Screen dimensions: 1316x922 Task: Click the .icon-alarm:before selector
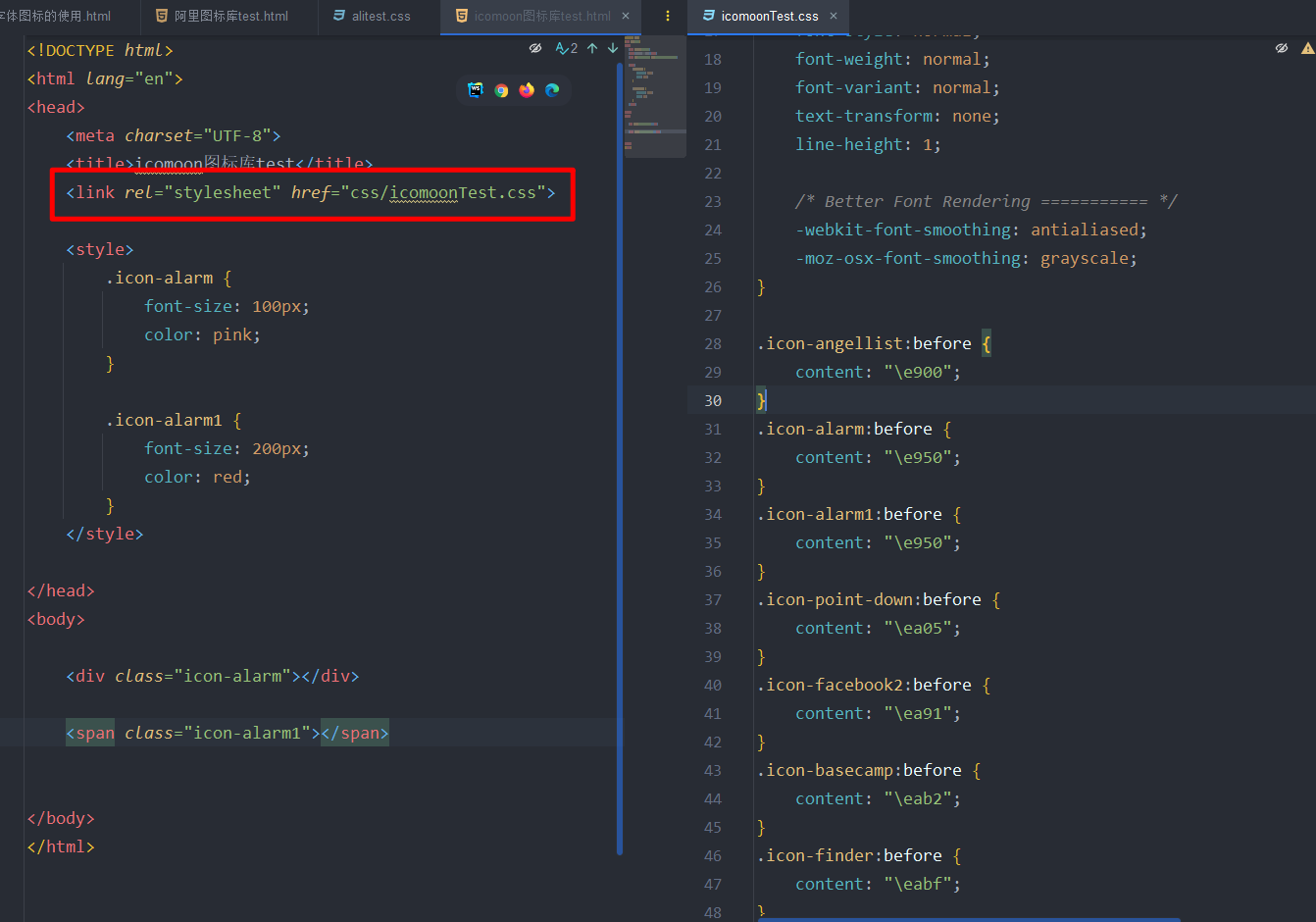point(844,429)
